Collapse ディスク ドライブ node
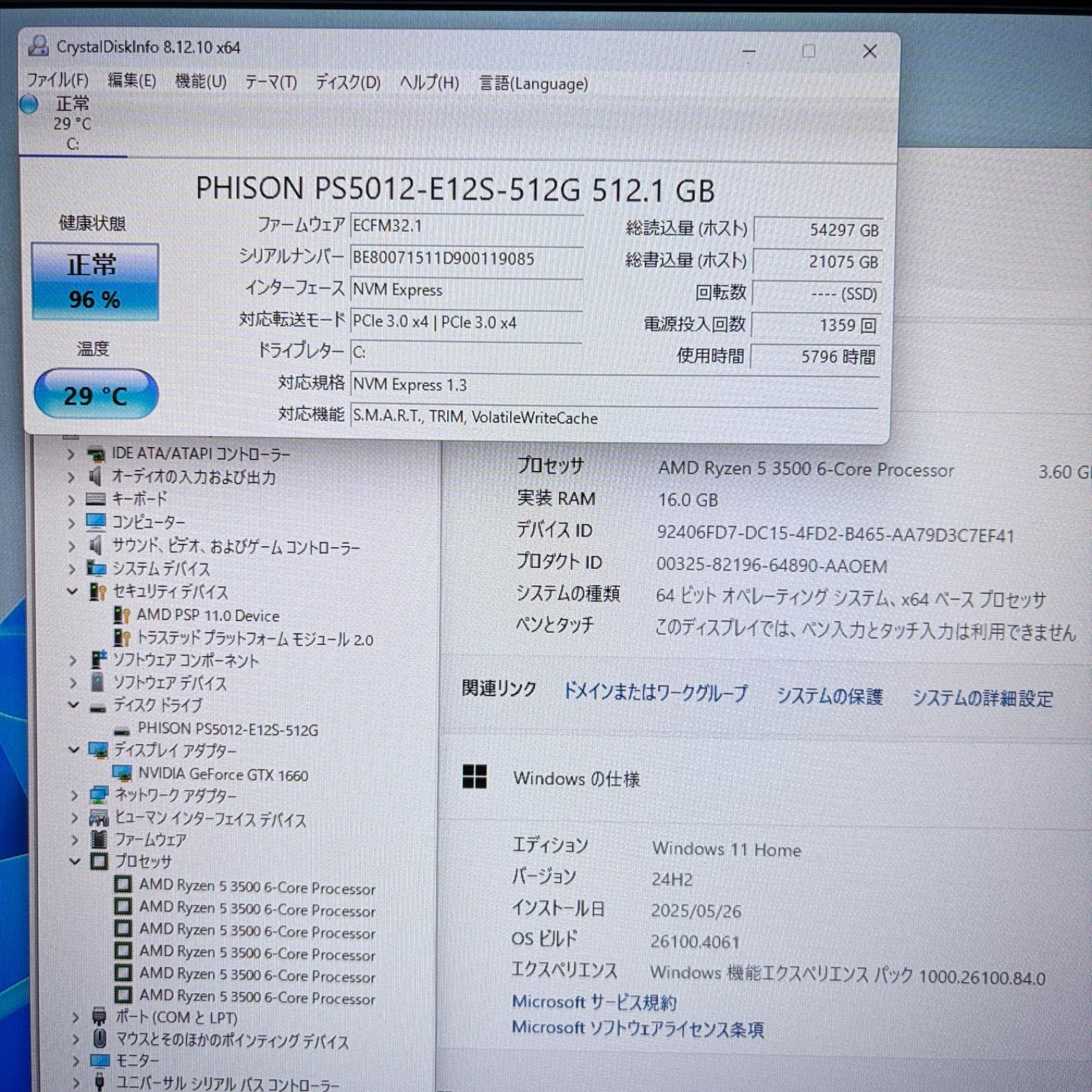1092x1092 pixels. tap(74, 704)
